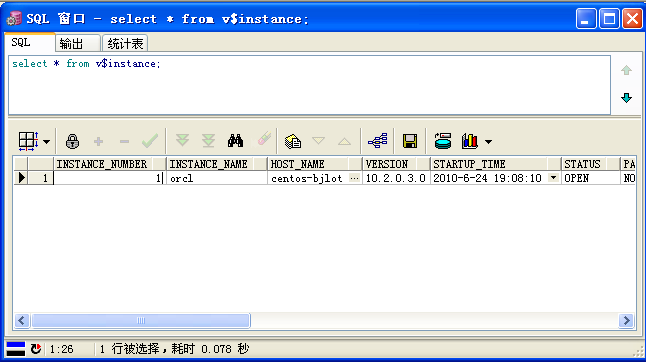Click the status bar execution indicator icon
Viewport: 646px width, 362px height.
[16, 349]
